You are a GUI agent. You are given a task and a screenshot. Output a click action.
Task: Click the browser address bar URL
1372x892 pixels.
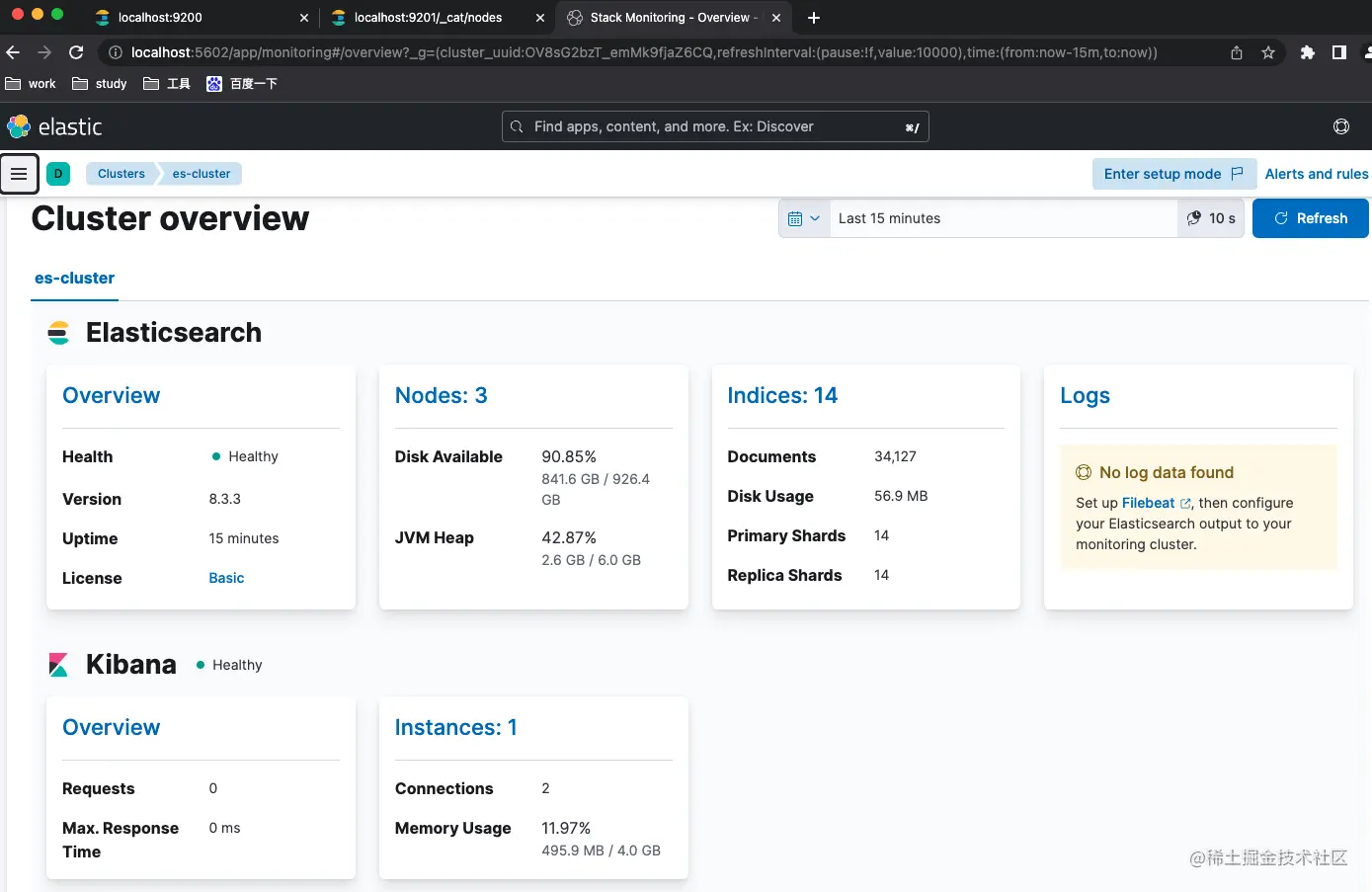644,52
